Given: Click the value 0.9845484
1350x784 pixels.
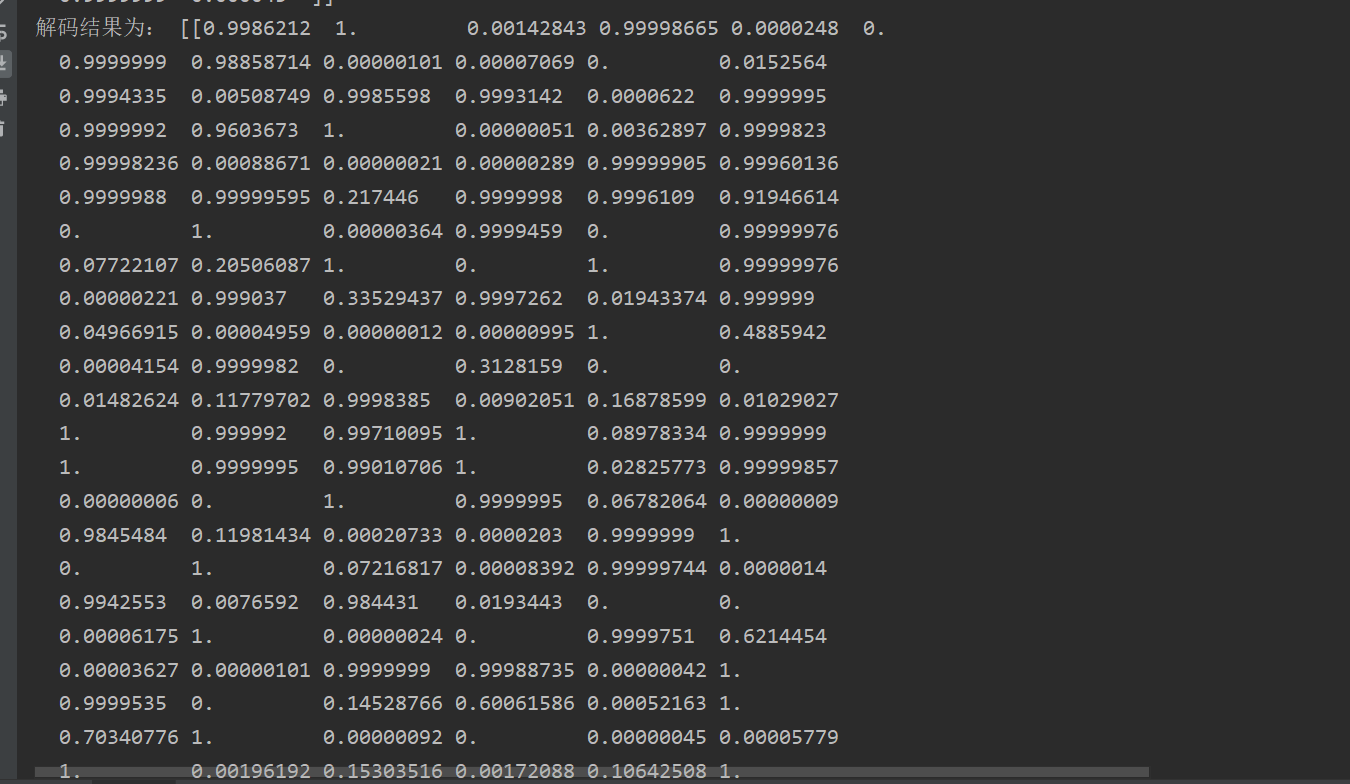Looking at the screenshot, I should (113, 536).
